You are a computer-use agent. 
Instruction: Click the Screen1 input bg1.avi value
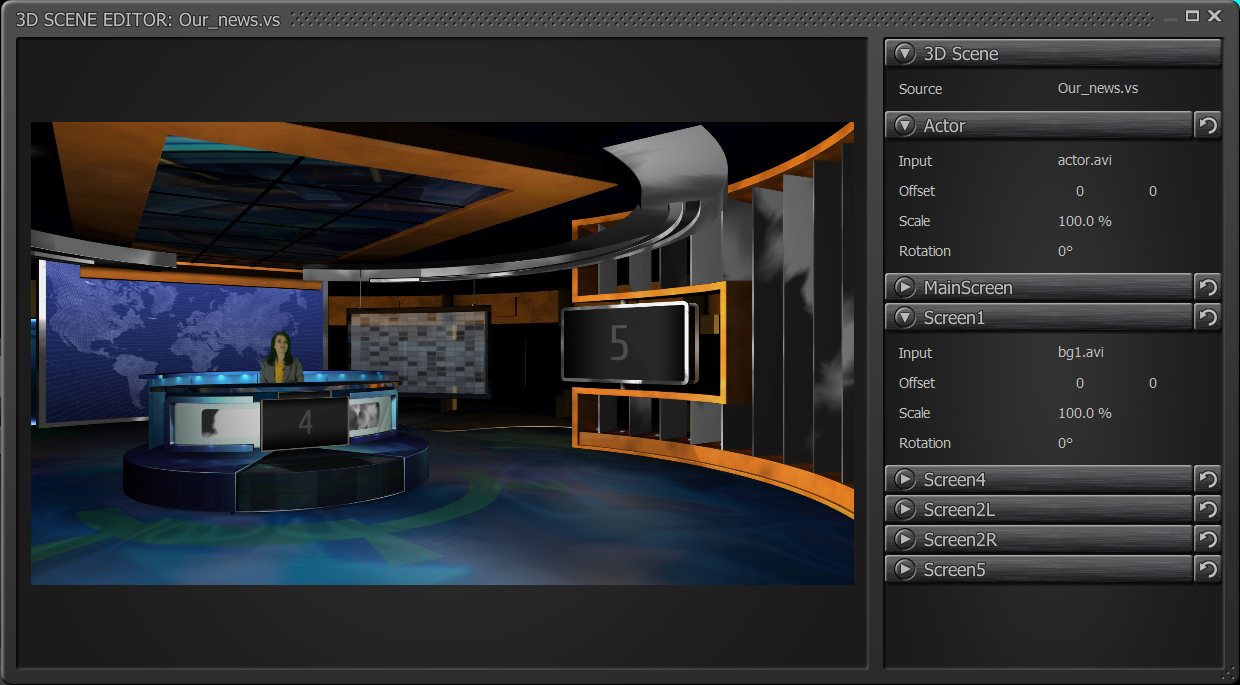[1080, 352]
